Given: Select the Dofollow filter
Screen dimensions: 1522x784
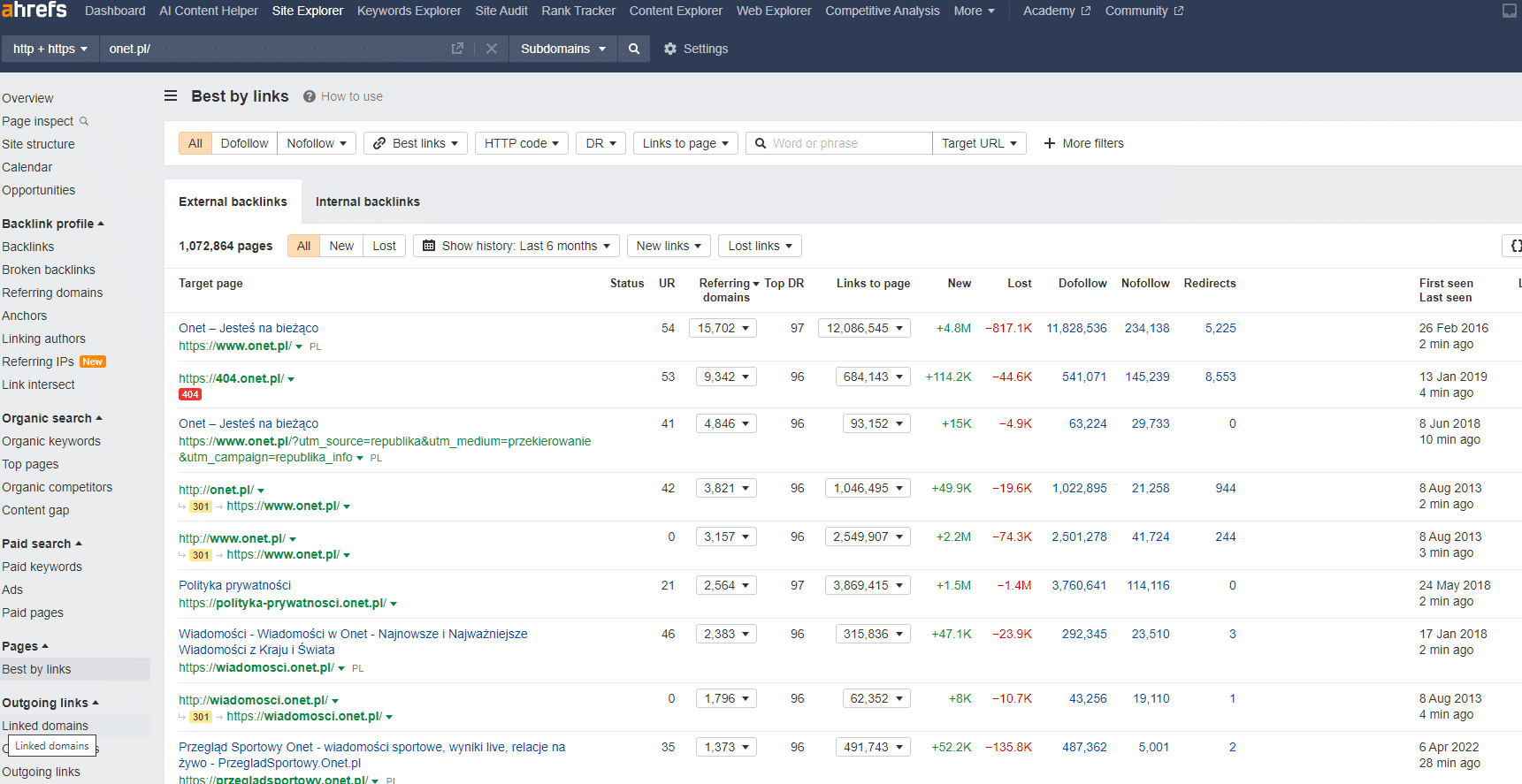Looking at the screenshot, I should (244, 143).
